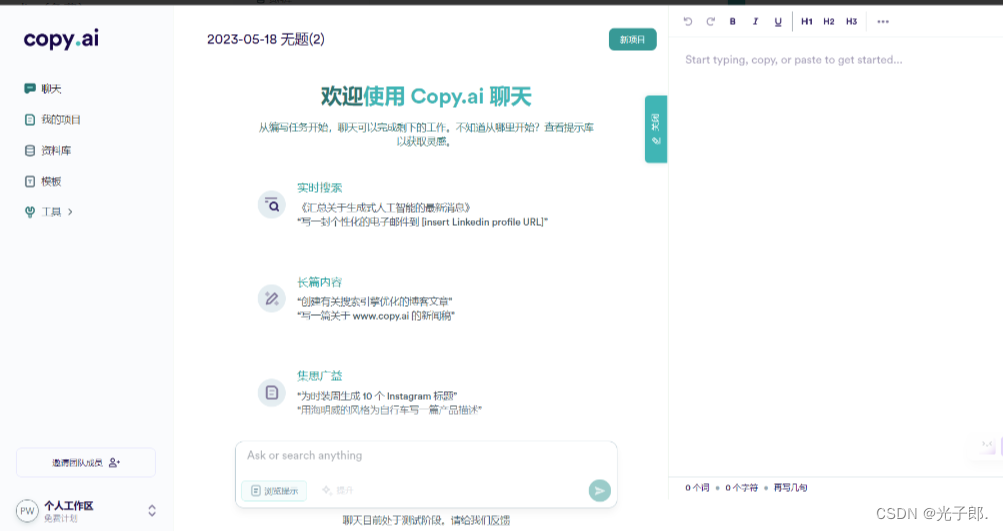The height and width of the screenshot is (531, 1003).
Task: Toggle bold formatting
Action: pyautogui.click(x=732, y=22)
